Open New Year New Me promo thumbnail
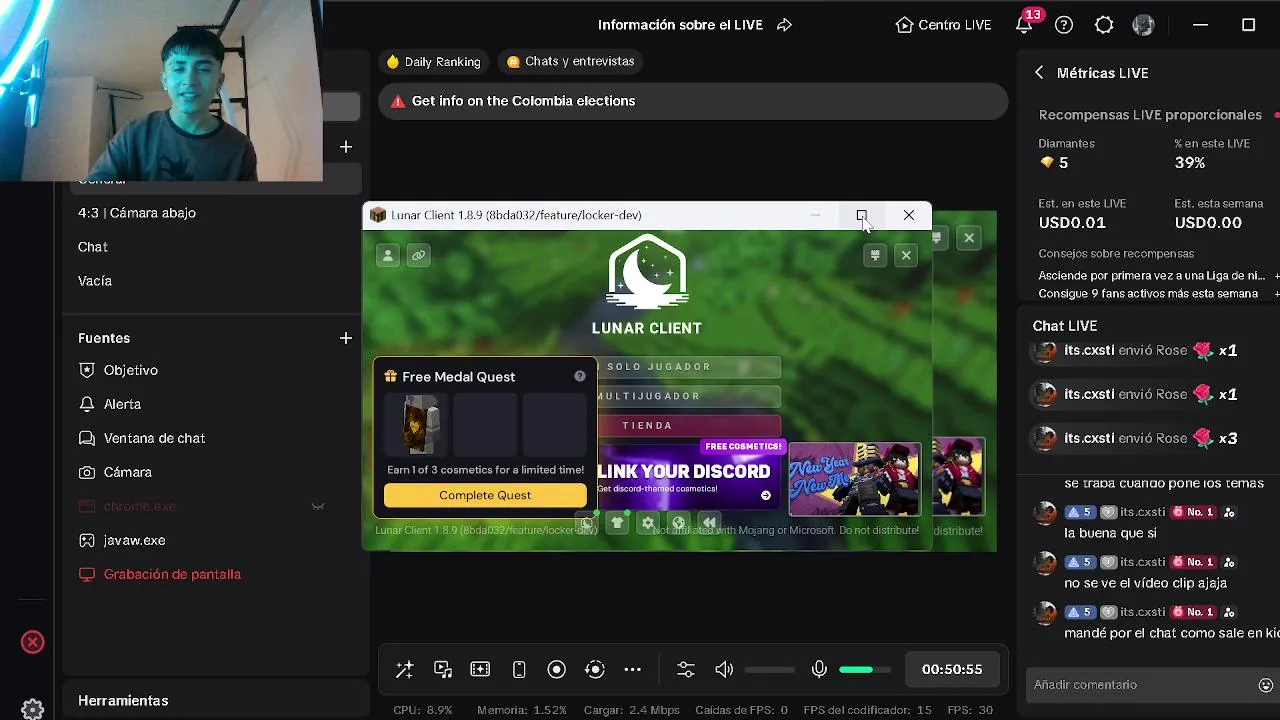The height and width of the screenshot is (720, 1280). (855, 479)
